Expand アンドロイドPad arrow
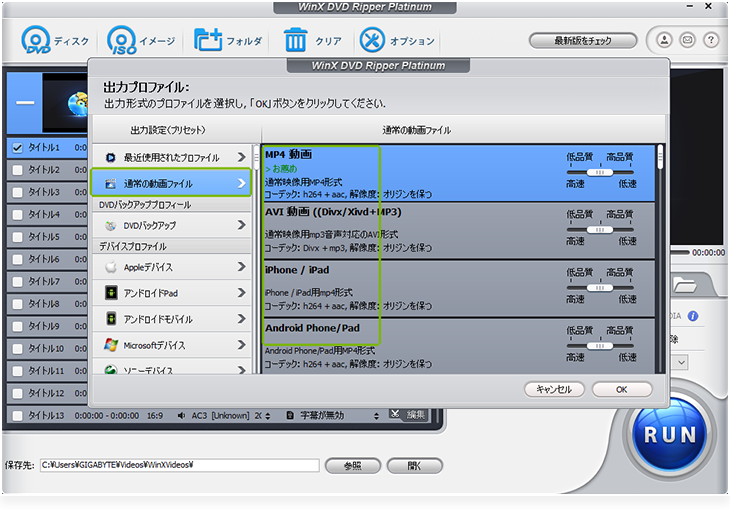 pyautogui.click(x=241, y=292)
